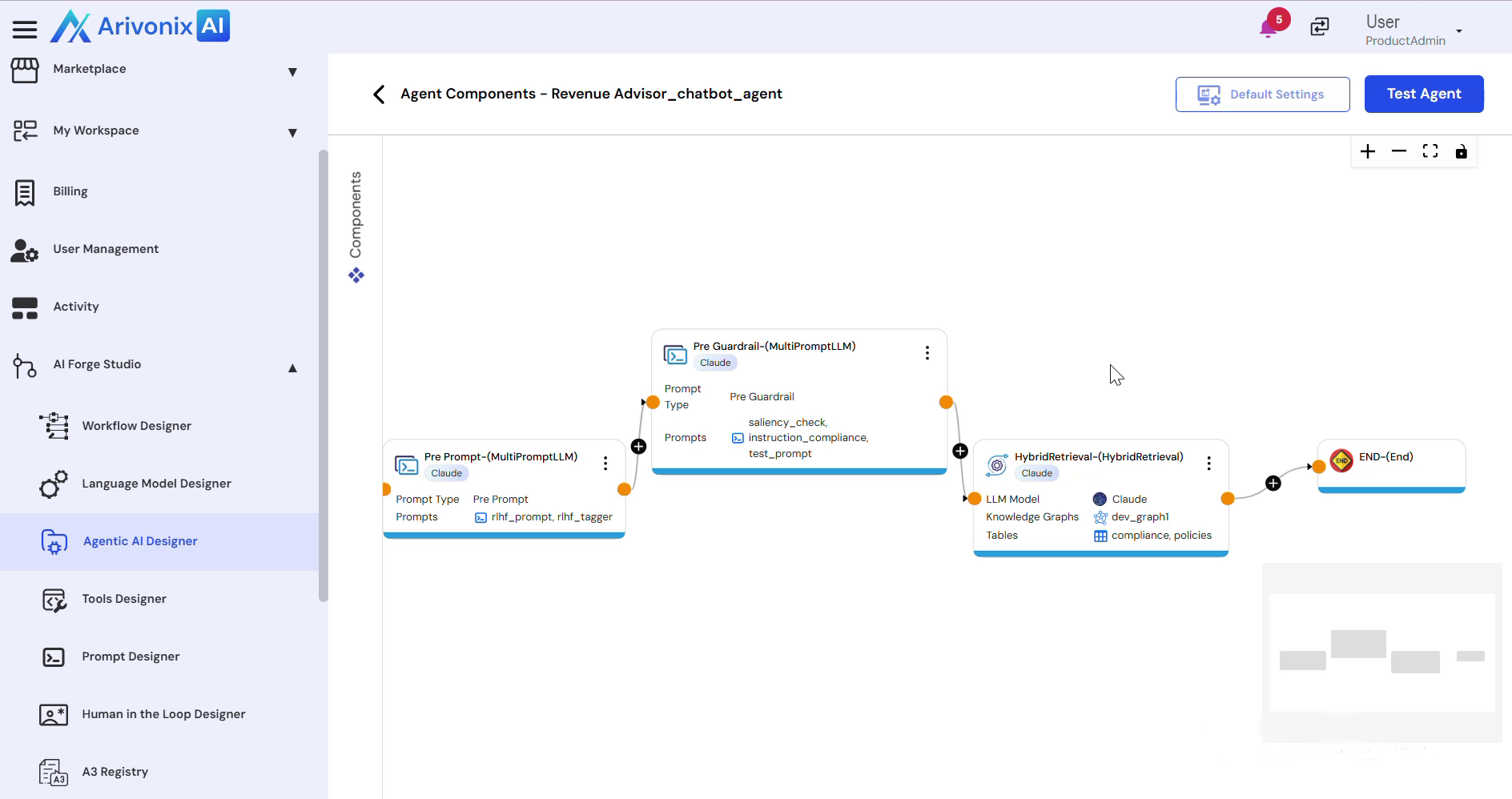Viewport: 1512px width, 799px height.
Task: Open the hamburger navigation menu
Action: pyautogui.click(x=25, y=30)
